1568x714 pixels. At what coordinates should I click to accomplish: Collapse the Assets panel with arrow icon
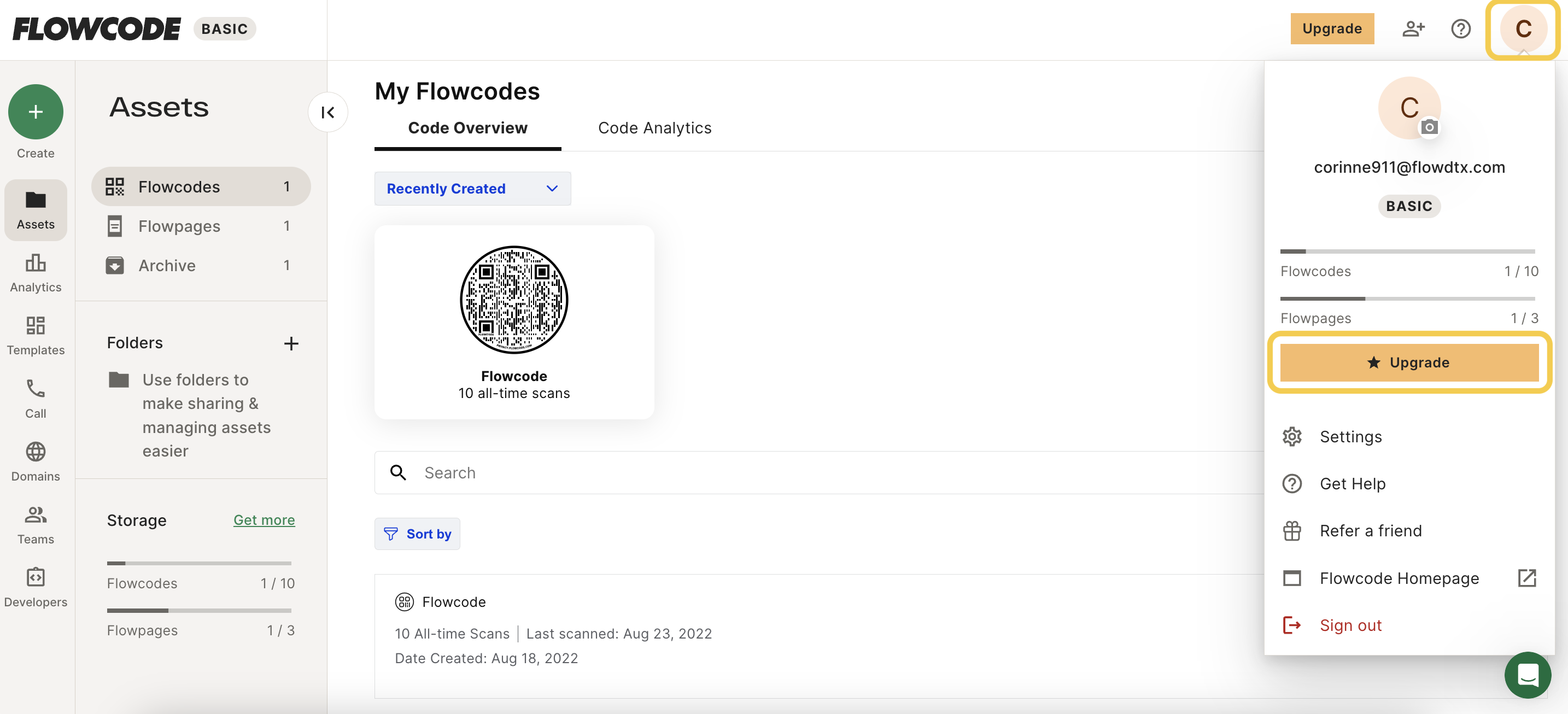[327, 112]
